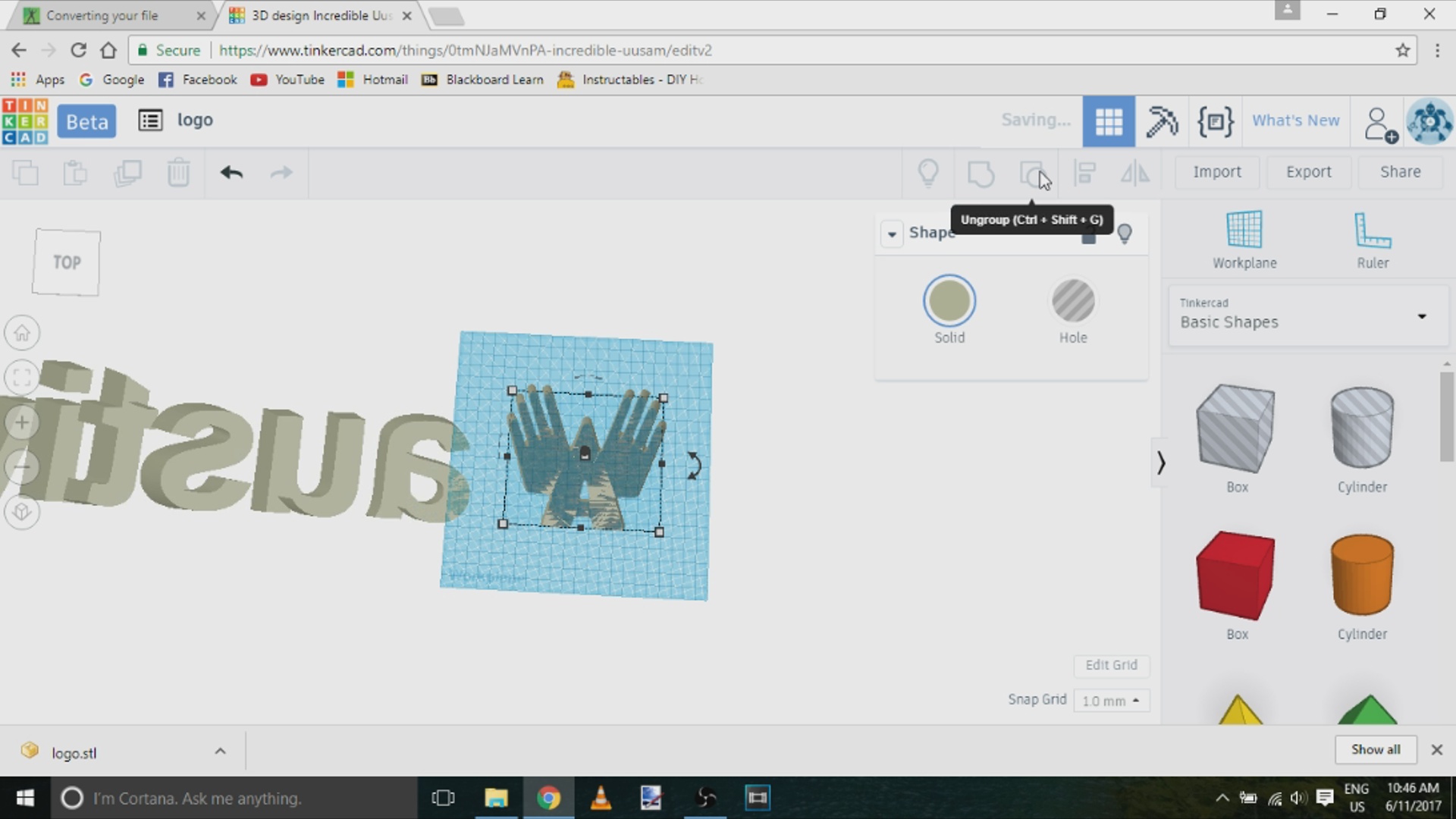This screenshot has height=819, width=1456.
Task: Toggle shape to Hole
Action: pyautogui.click(x=1072, y=302)
